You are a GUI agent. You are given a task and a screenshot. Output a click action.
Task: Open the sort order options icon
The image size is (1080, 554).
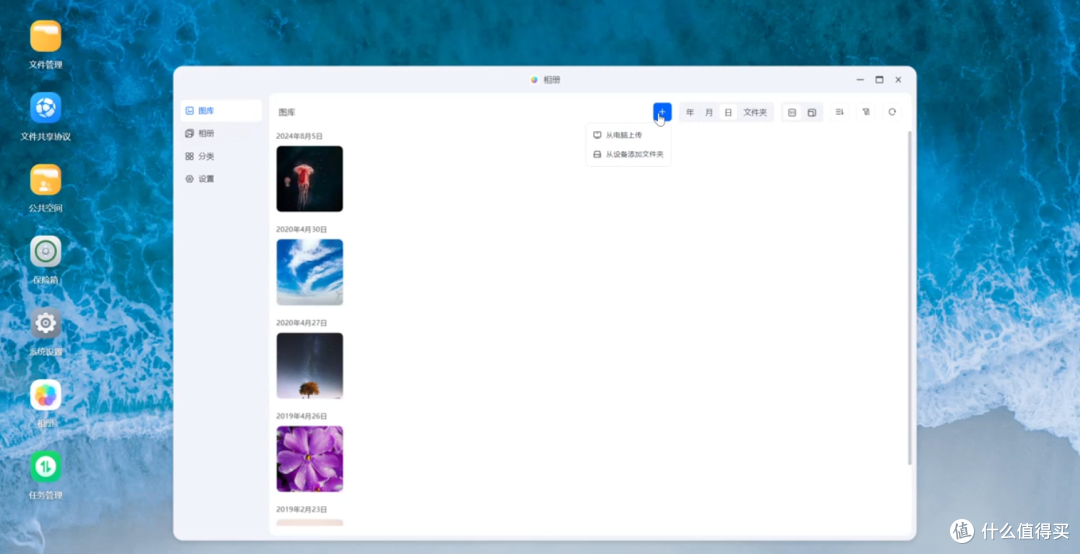click(840, 112)
